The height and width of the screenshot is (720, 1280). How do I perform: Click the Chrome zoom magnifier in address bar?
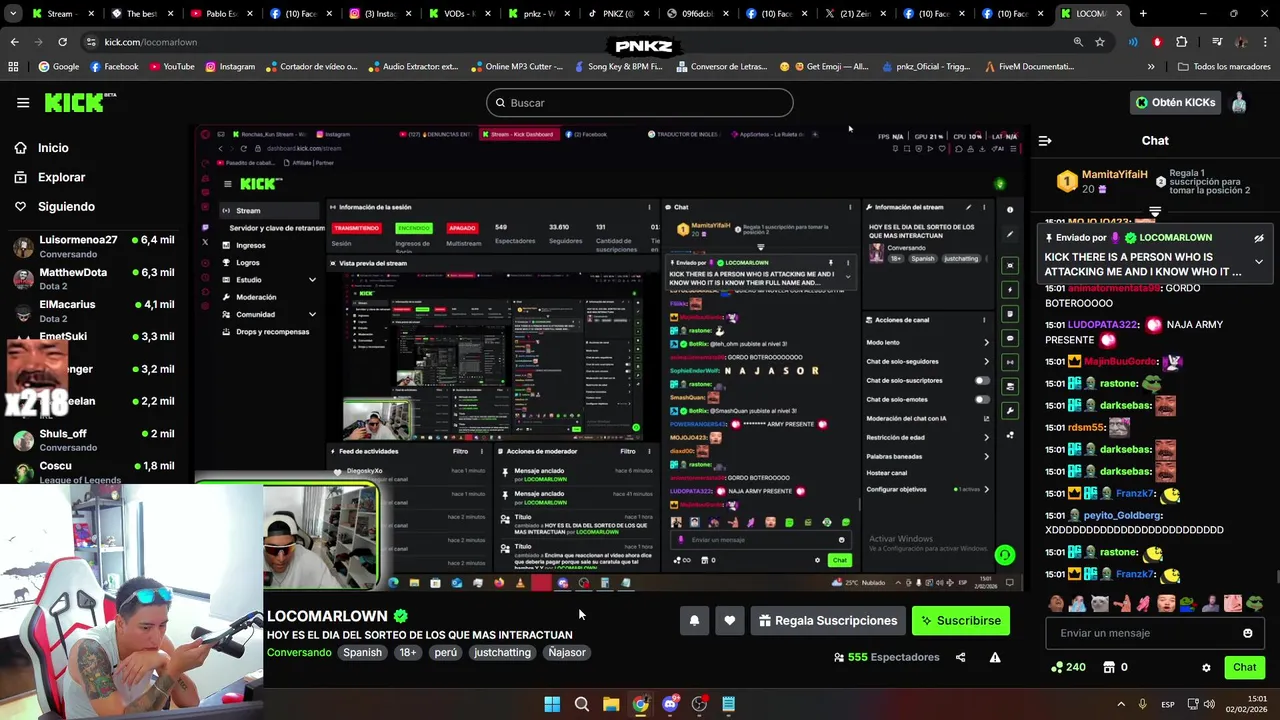pyautogui.click(x=1078, y=42)
